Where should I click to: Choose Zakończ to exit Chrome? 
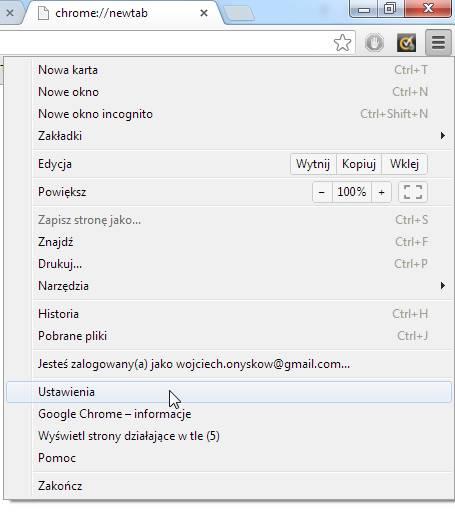229,486
